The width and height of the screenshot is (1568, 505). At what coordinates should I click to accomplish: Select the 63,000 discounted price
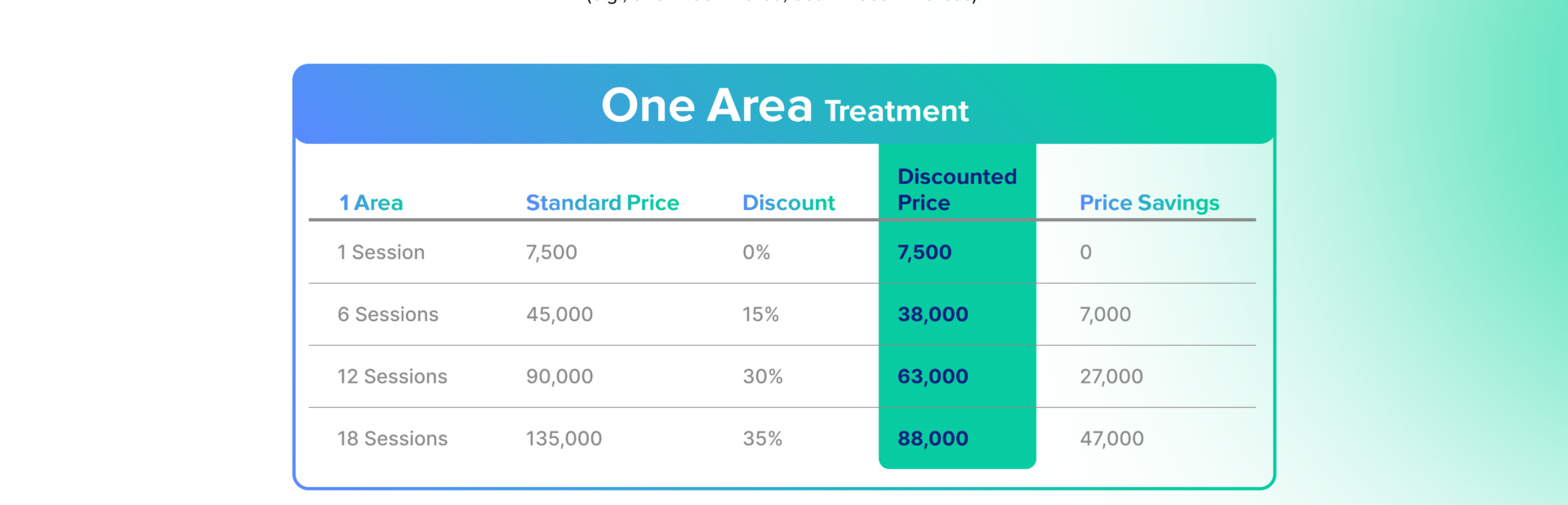933,377
